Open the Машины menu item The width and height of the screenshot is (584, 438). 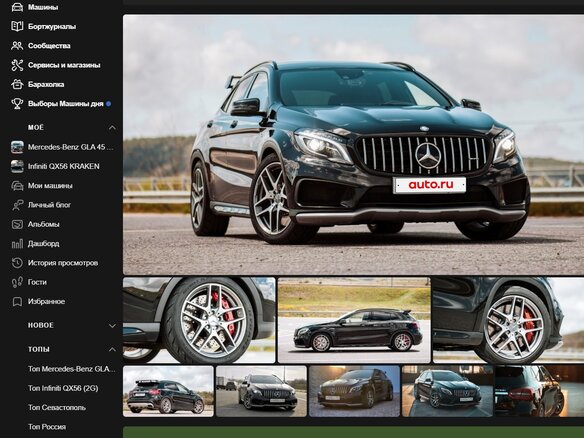43,7
